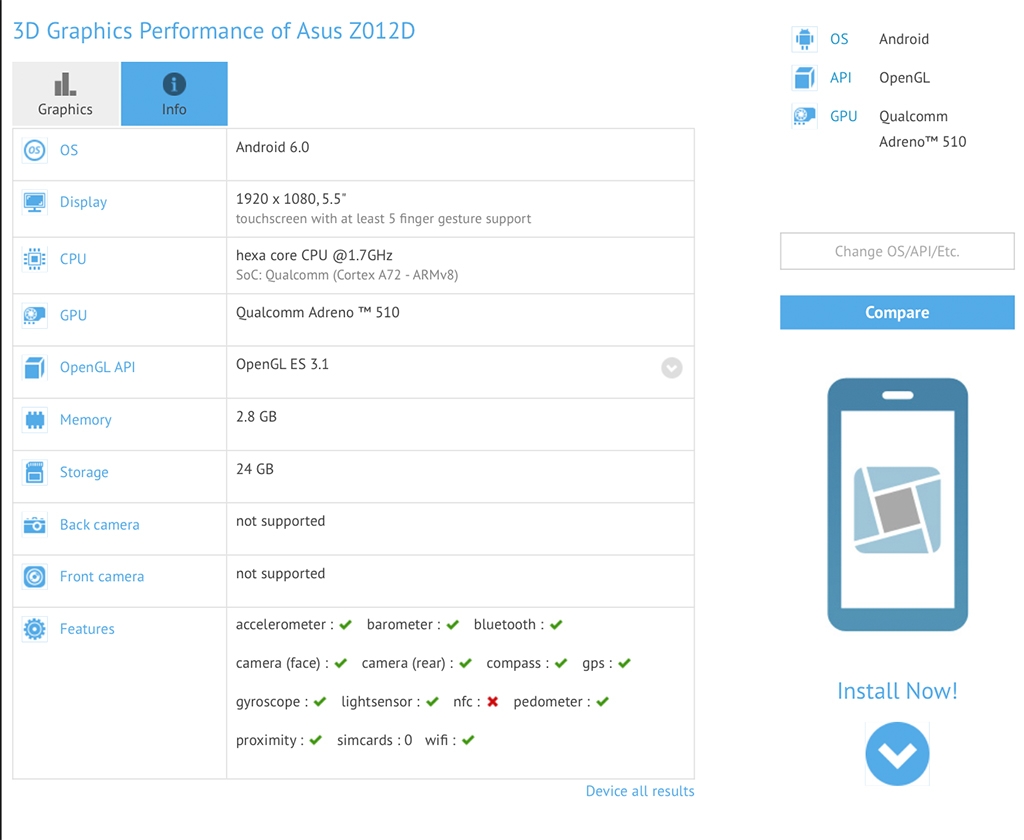Click the Back camera label
Screen dimensions: 1024x840
[99, 525]
